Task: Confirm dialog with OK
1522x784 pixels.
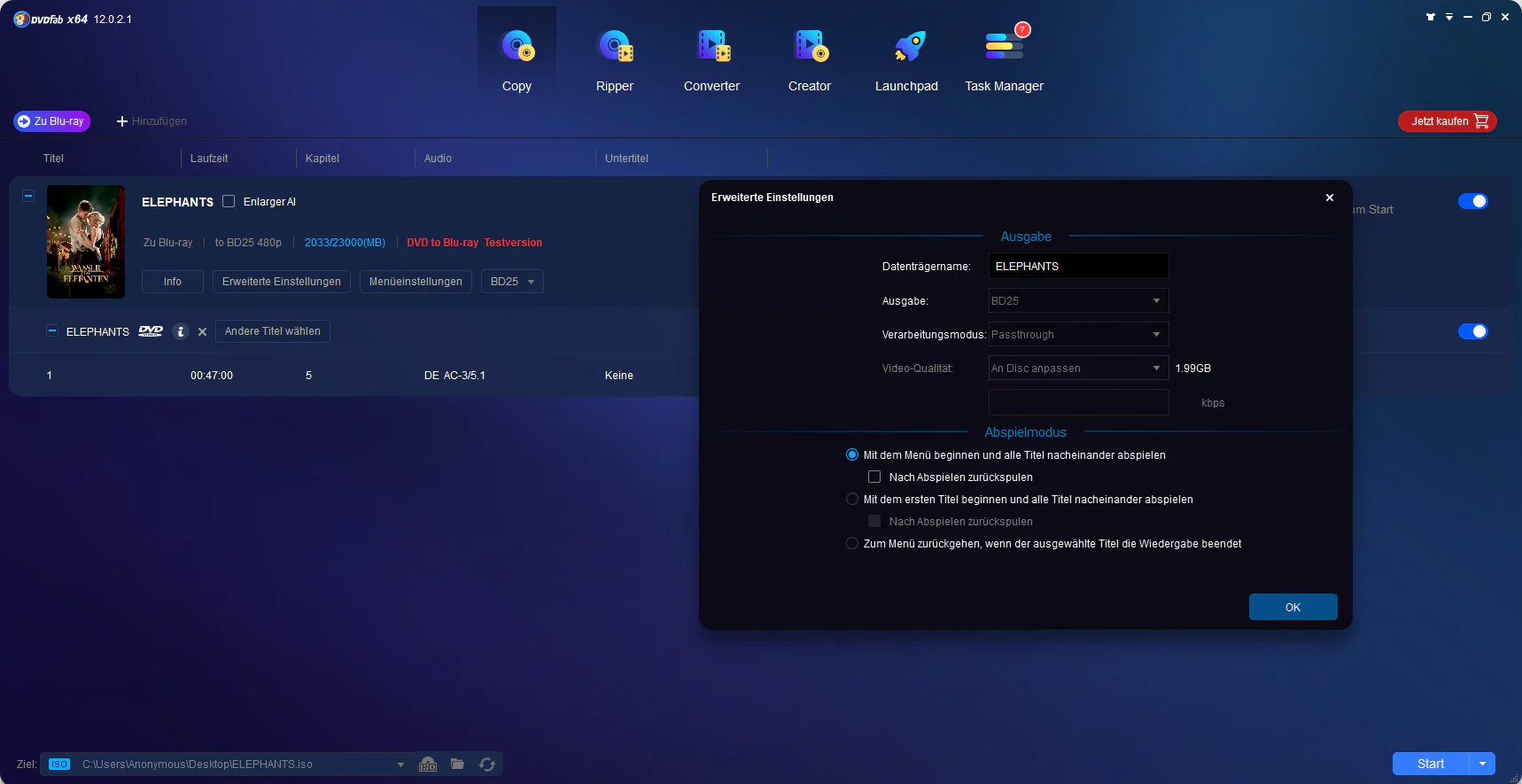Action: (x=1293, y=607)
